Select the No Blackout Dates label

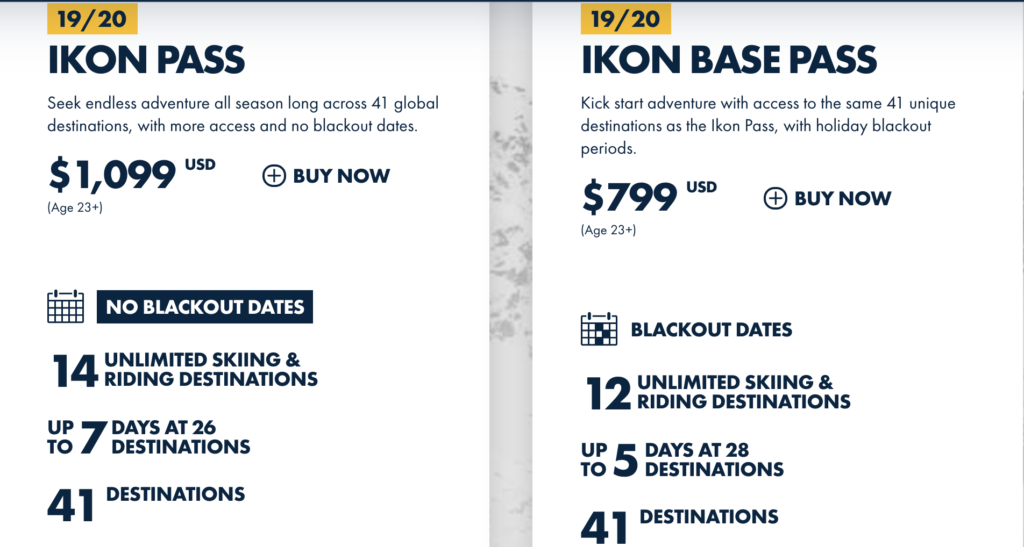(x=205, y=307)
